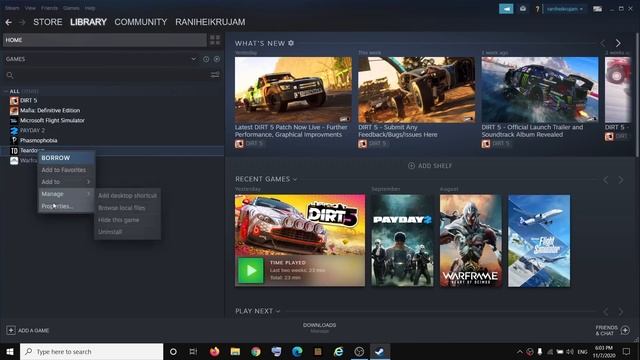Open the help question mark

tap(537, 9)
